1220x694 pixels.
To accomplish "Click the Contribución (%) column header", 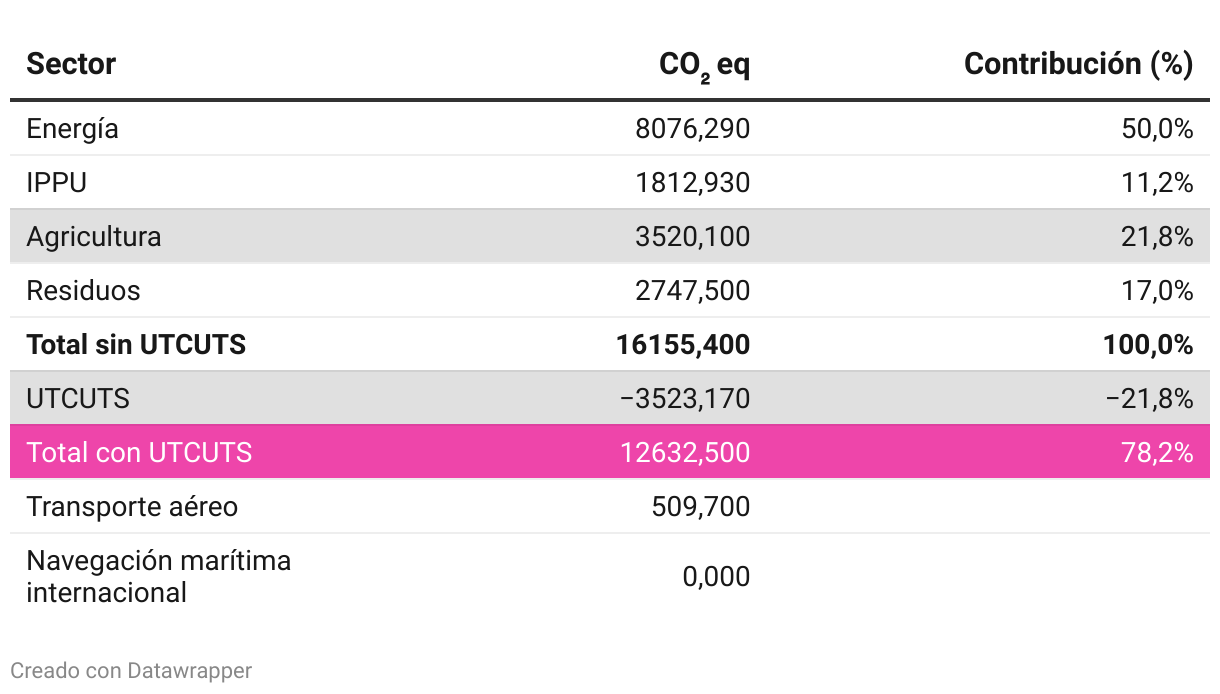I will coord(1078,64).
